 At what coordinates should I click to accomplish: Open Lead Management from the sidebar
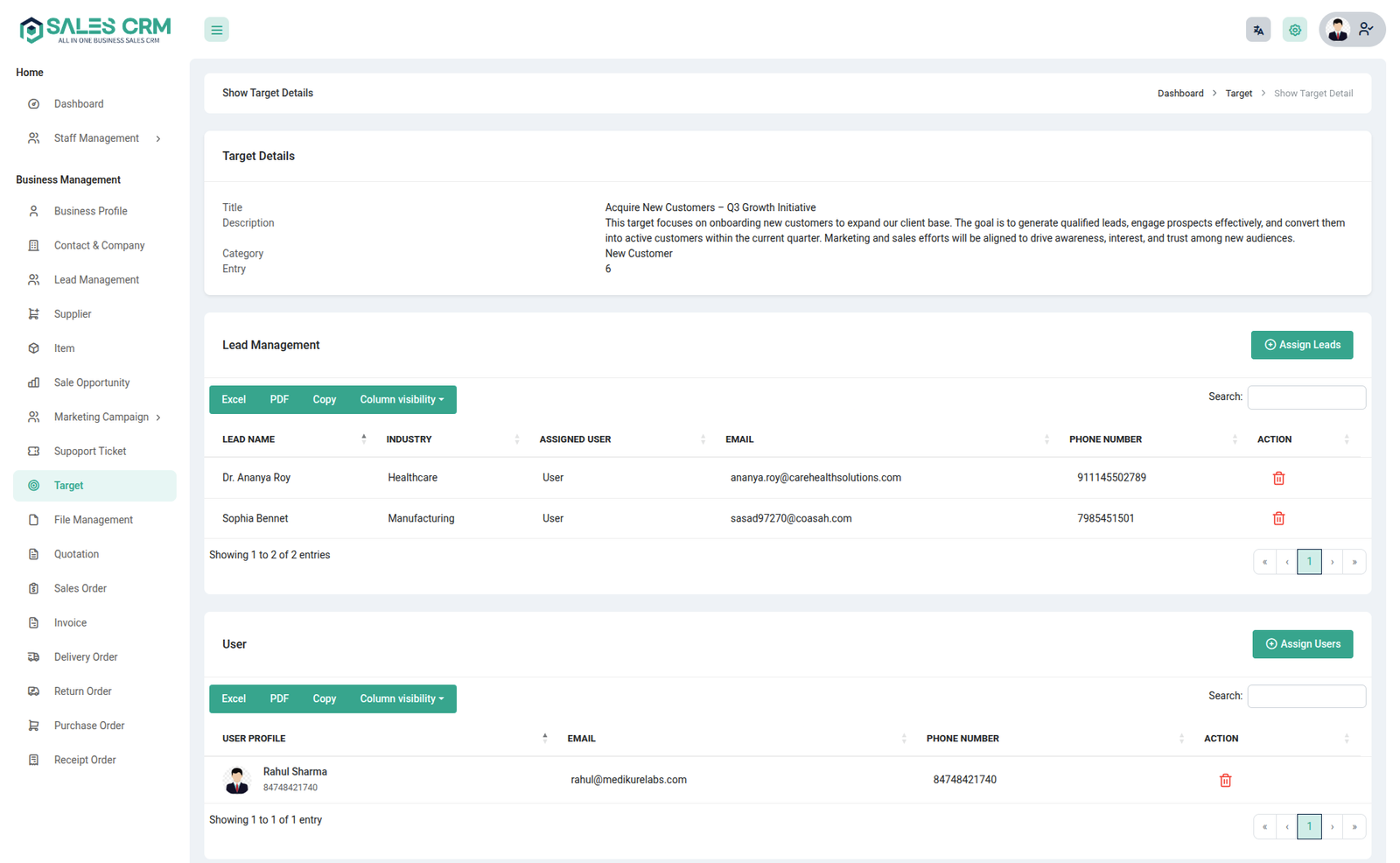click(x=96, y=280)
